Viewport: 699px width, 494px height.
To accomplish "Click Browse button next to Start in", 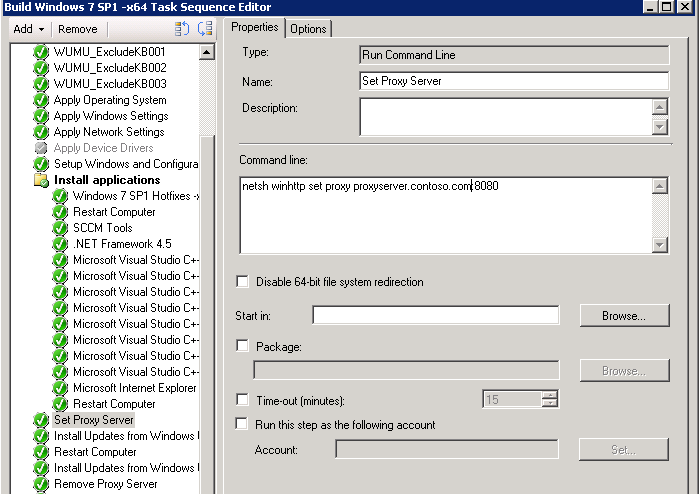I will click(x=624, y=315).
